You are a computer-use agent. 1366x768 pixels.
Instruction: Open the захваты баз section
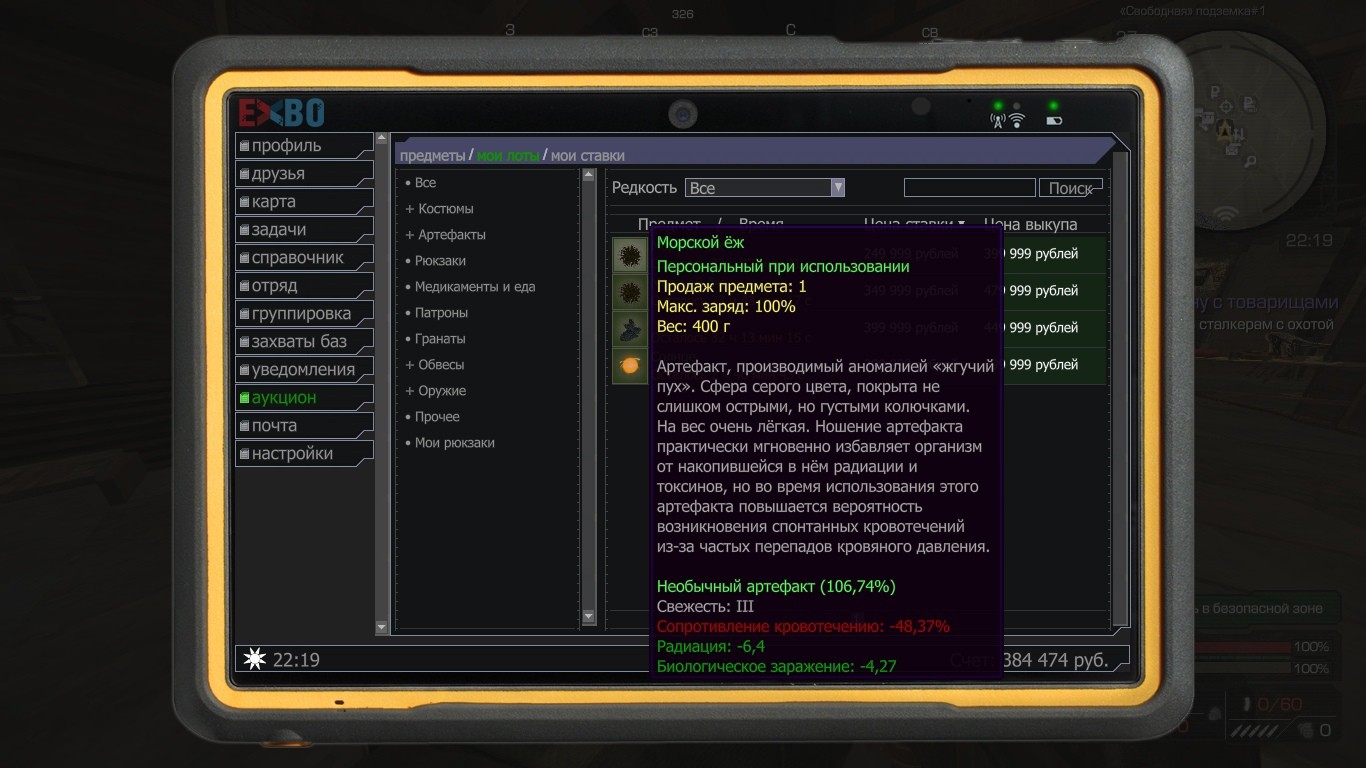304,342
